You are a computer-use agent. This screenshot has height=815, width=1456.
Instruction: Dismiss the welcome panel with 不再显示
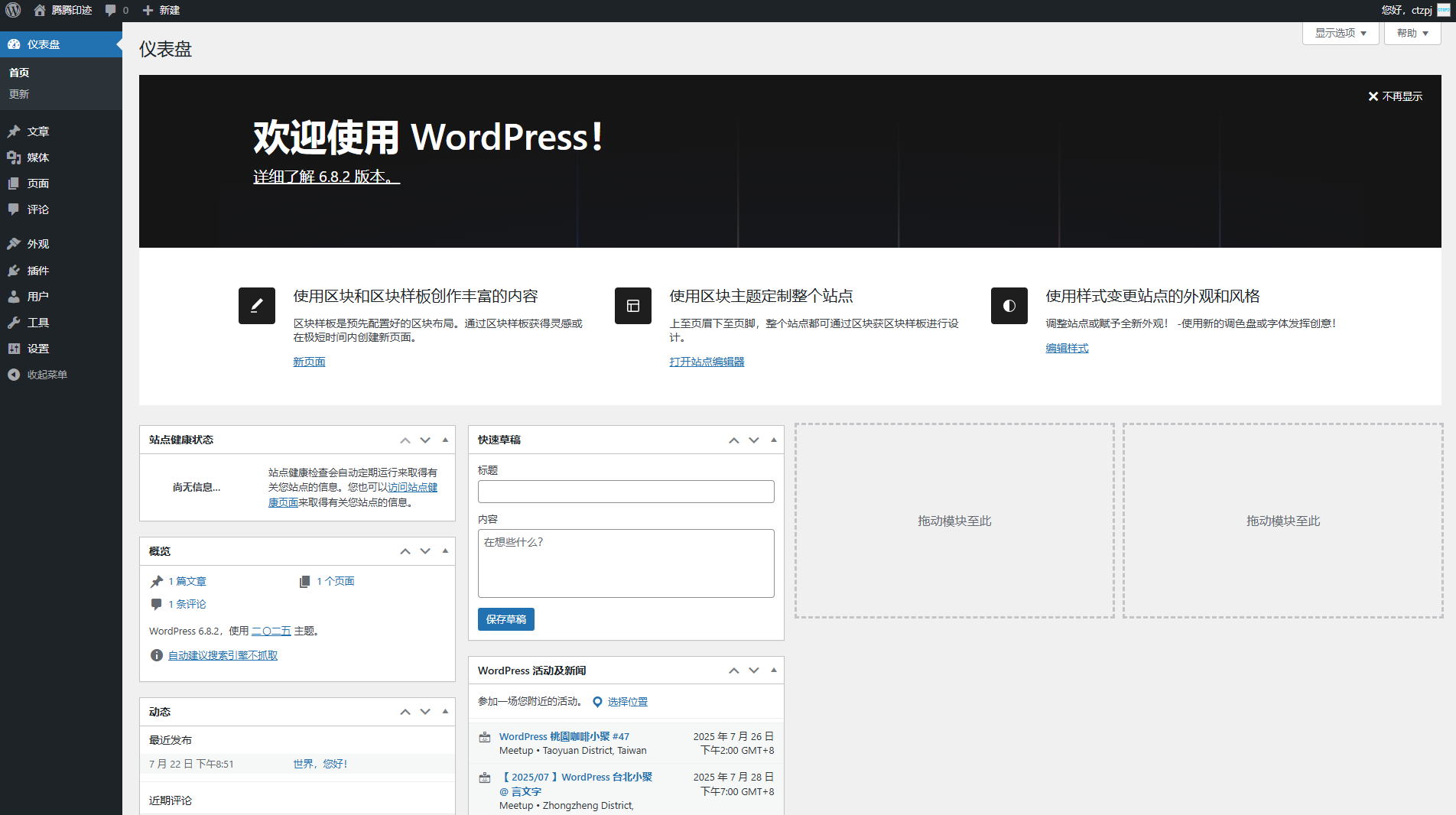1395,96
